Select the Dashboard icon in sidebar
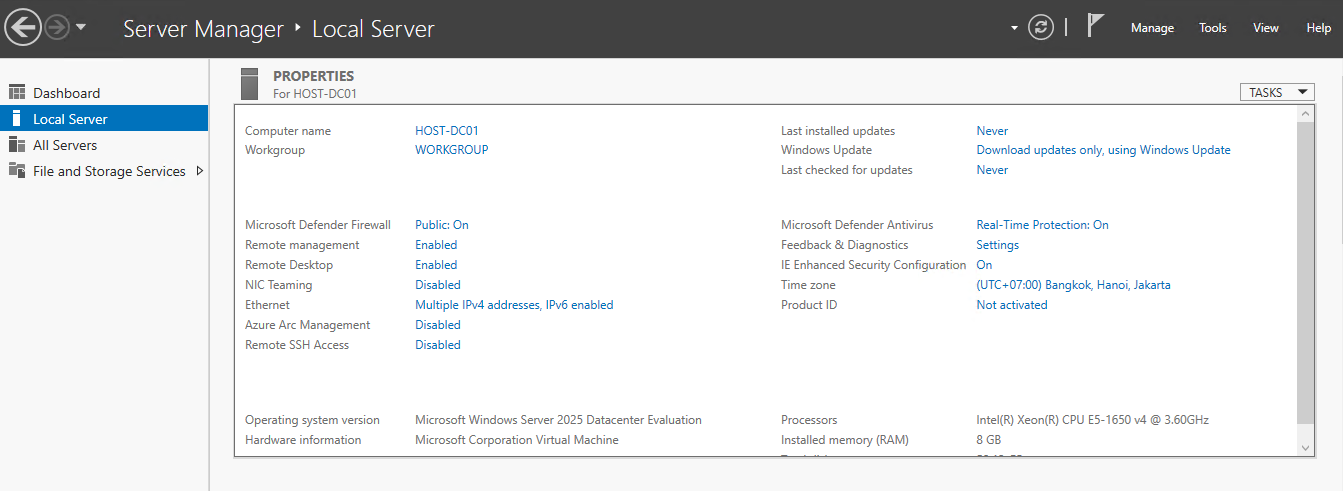This screenshot has width=1343, height=491. [x=17, y=93]
